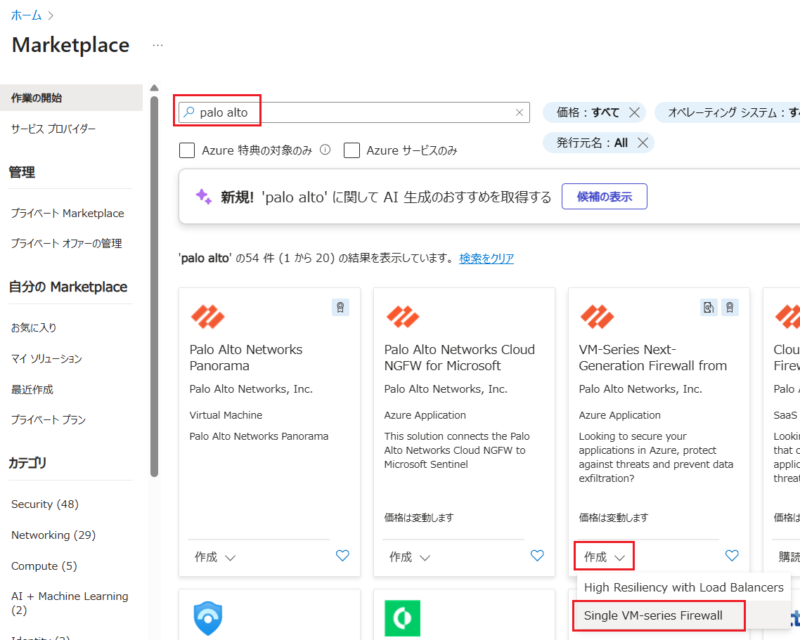Open お気に入り in sidebar

click(x=34, y=328)
